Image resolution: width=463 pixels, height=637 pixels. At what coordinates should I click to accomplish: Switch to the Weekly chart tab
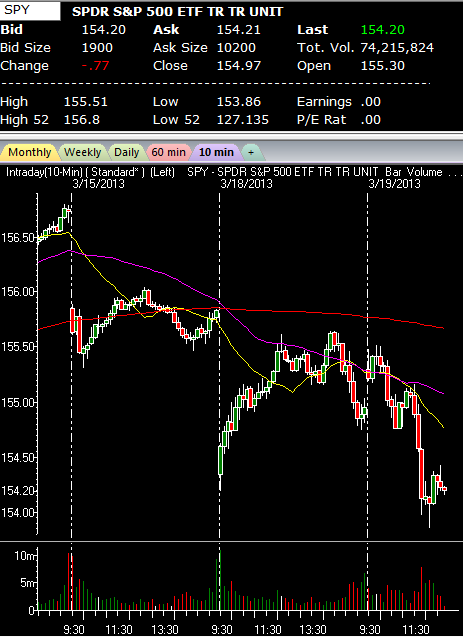point(82,152)
